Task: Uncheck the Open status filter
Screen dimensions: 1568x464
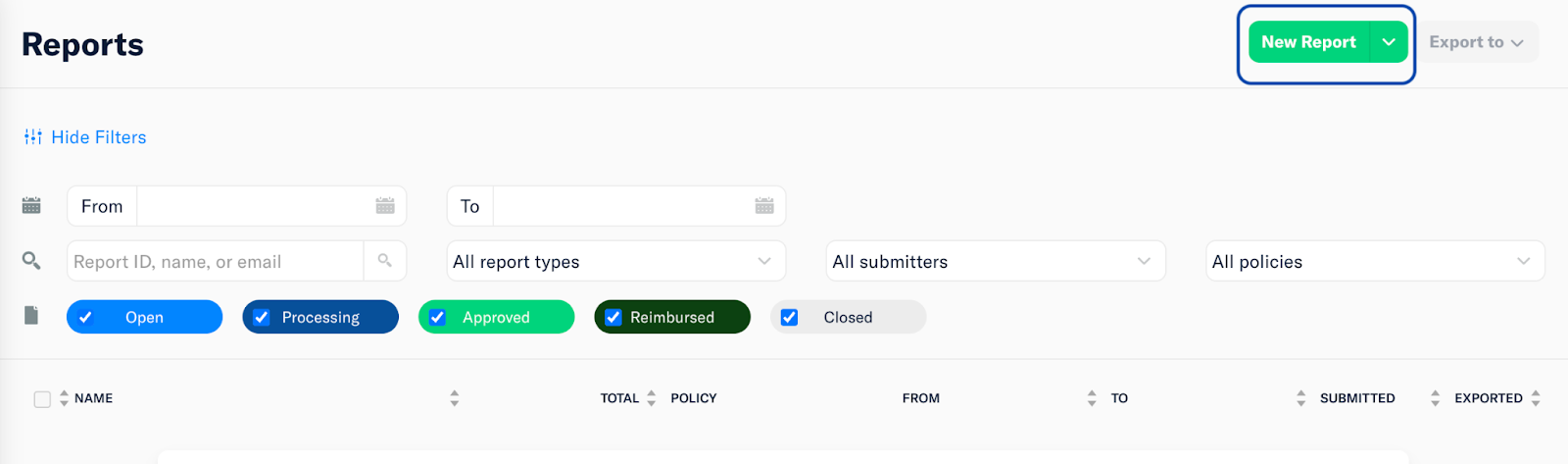Action: coord(86,318)
